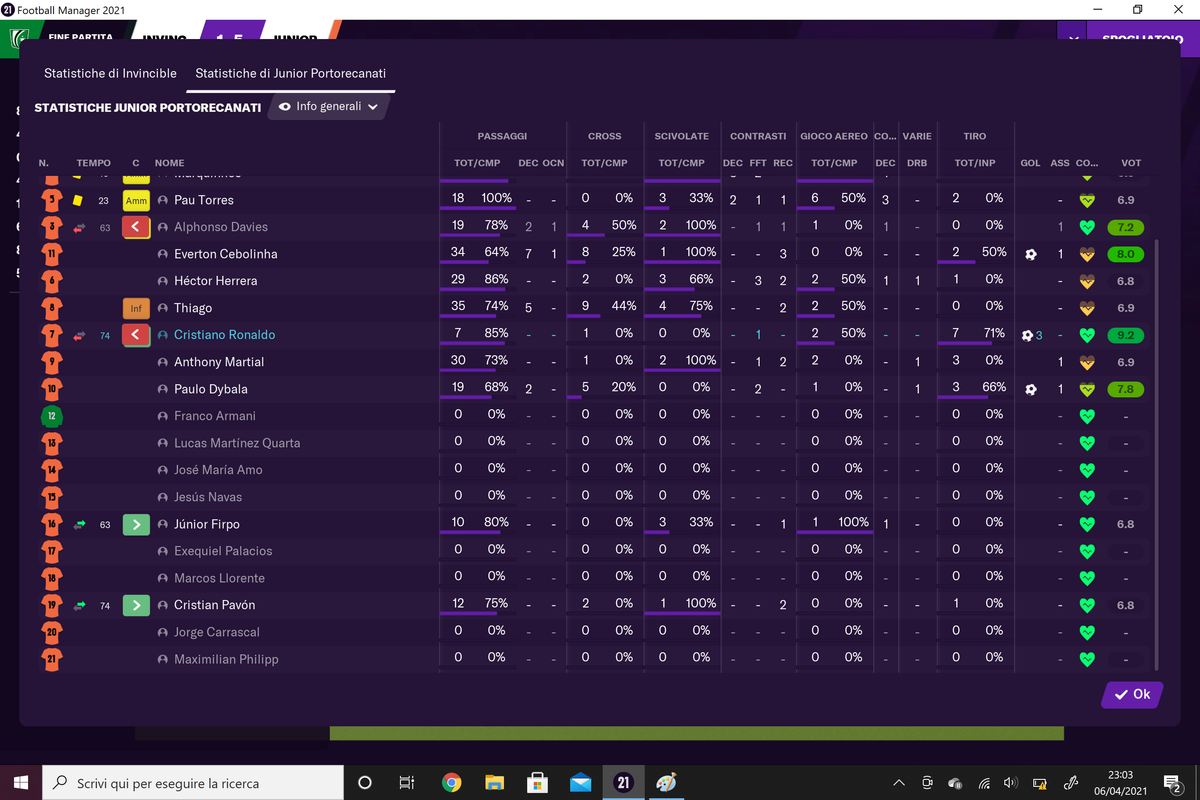Click the goal ball icon for Everton Cebolinha
1200x800 pixels.
[1030, 254]
